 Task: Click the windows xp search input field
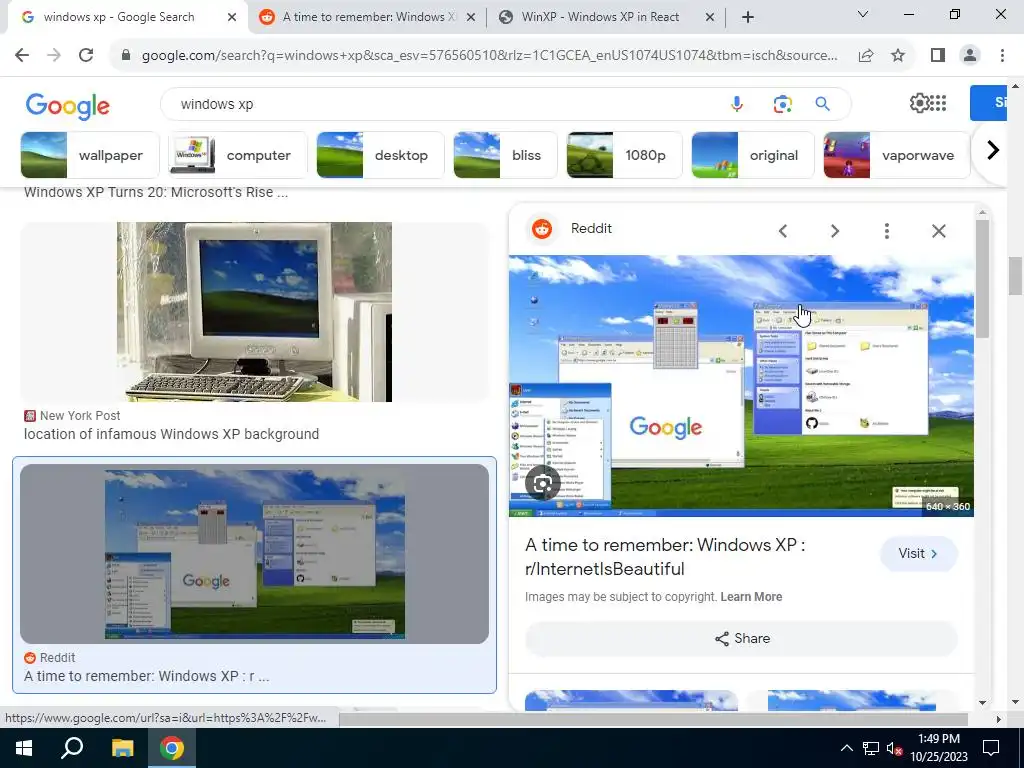pos(444,104)
